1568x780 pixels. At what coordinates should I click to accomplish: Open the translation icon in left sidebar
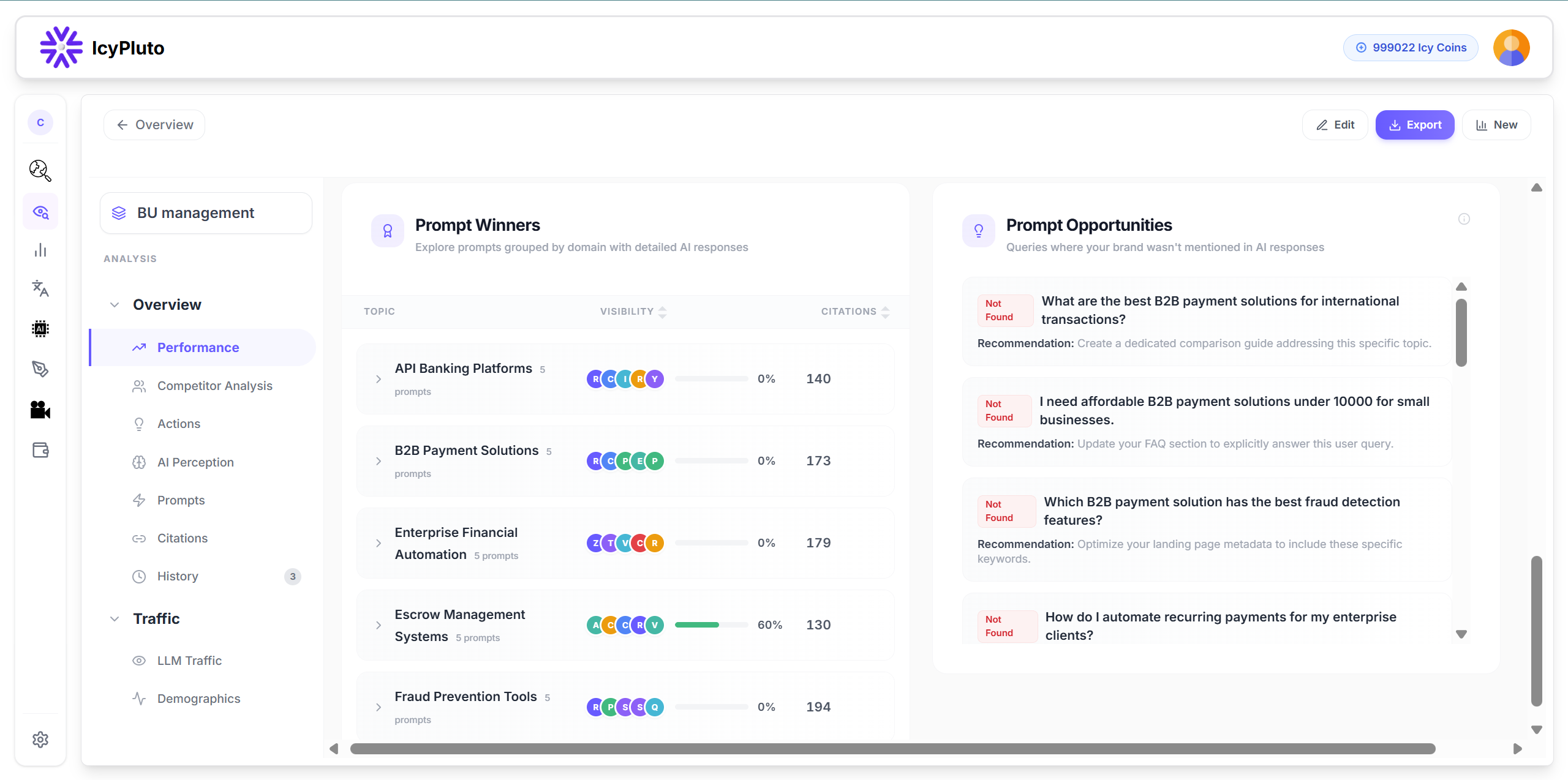click(40, 288)
